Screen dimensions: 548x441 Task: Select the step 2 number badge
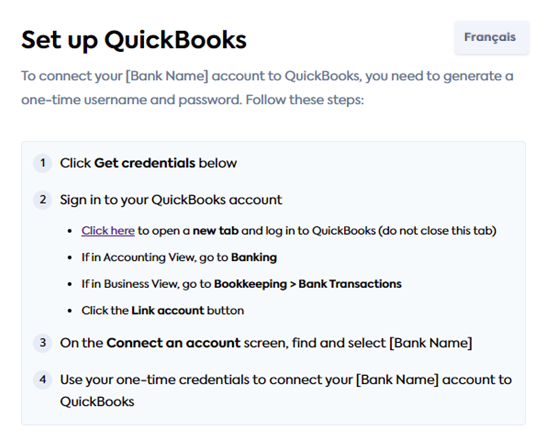click(43, 200)
